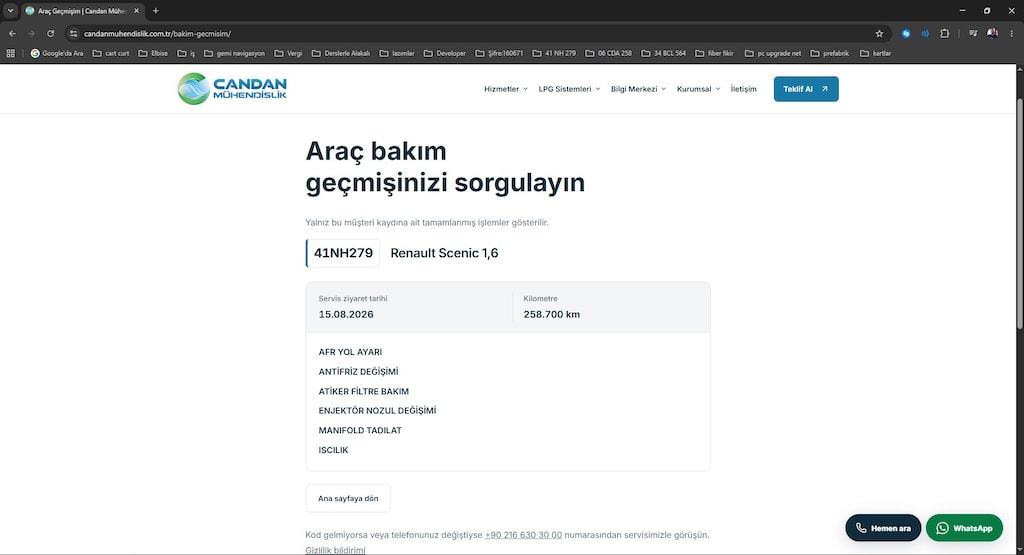Open the apps grid in bookmarks bar
This screenshot has width=1024, height=555.
coord(10,54)
